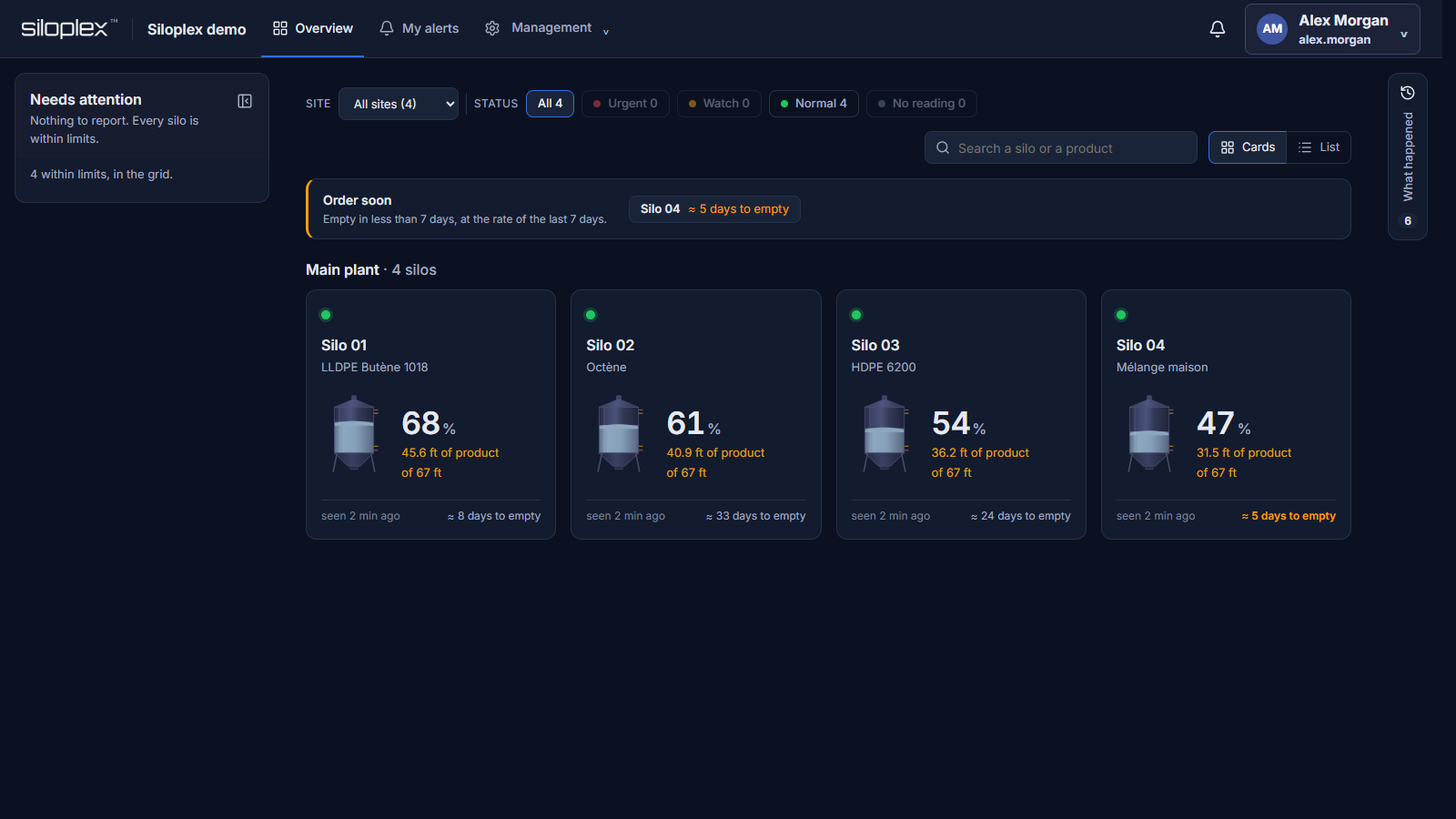Open the What happened side panel label
The image size is (1456, 819).
(1408, 157)
